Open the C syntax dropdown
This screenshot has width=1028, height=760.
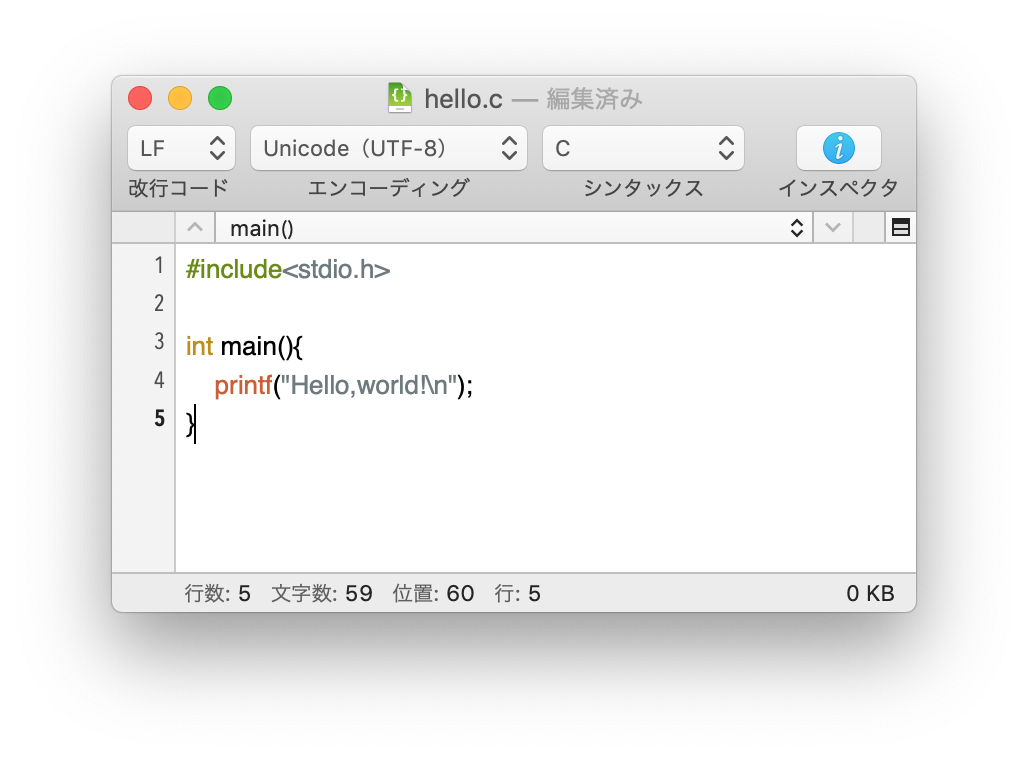(643, 148)
